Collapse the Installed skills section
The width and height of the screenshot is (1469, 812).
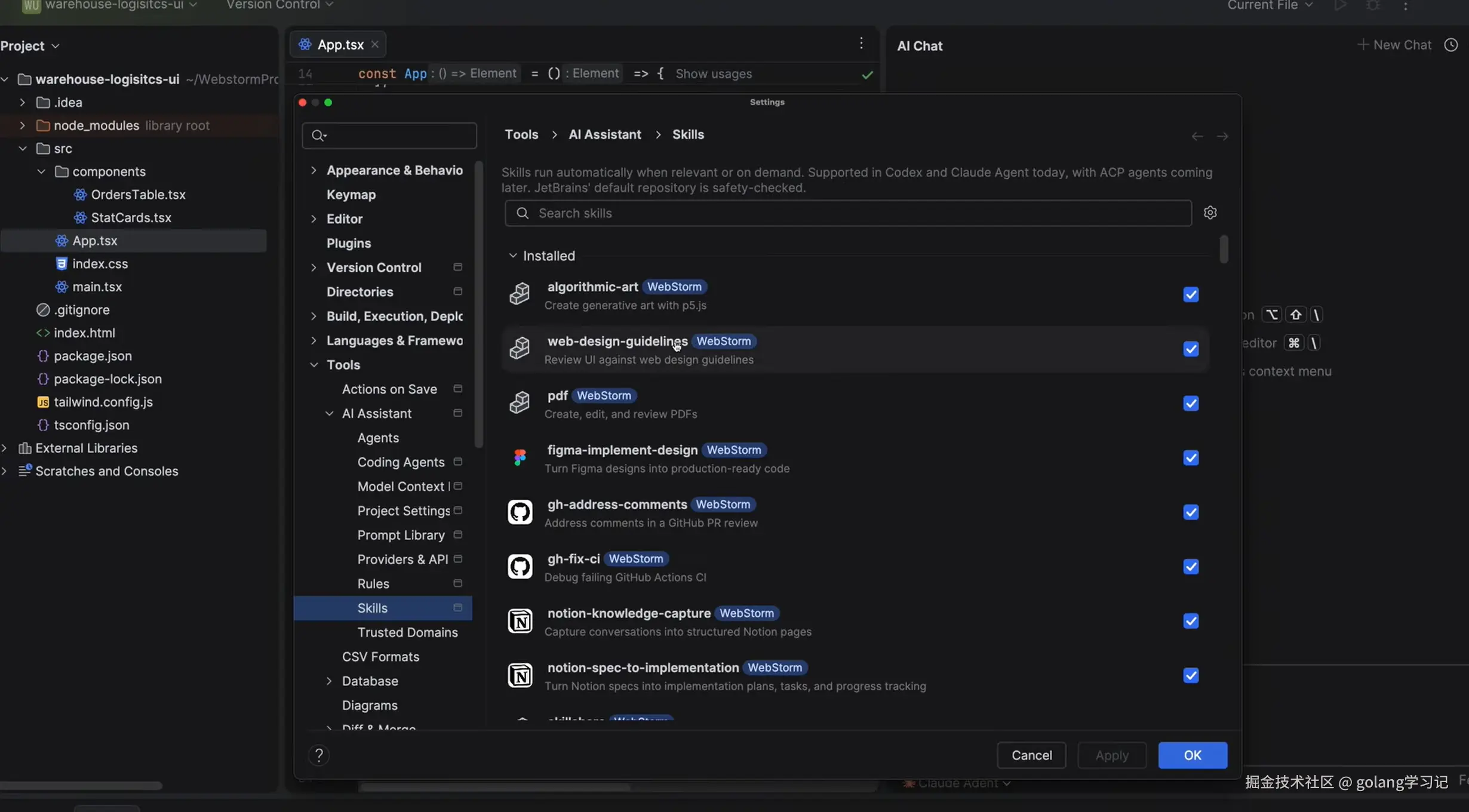[512, 256]
